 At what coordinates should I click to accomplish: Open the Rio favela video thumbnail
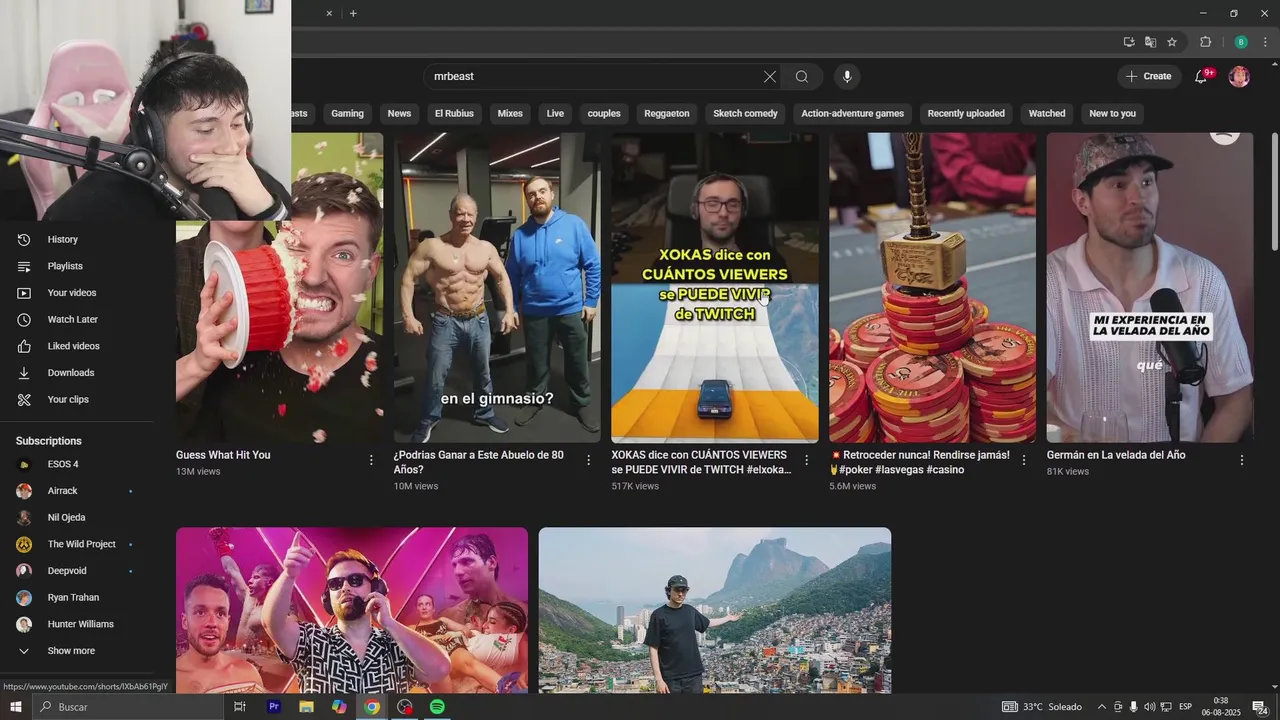click(x=715, y=610)
